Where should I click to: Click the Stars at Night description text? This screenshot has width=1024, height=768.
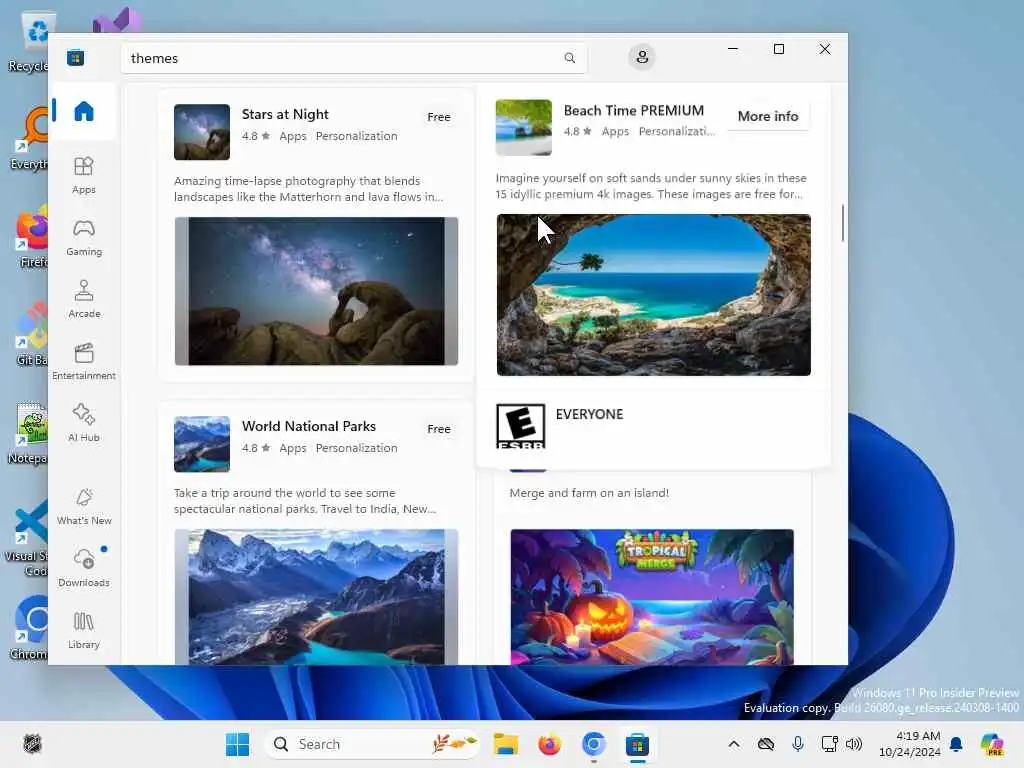point(308,189)
